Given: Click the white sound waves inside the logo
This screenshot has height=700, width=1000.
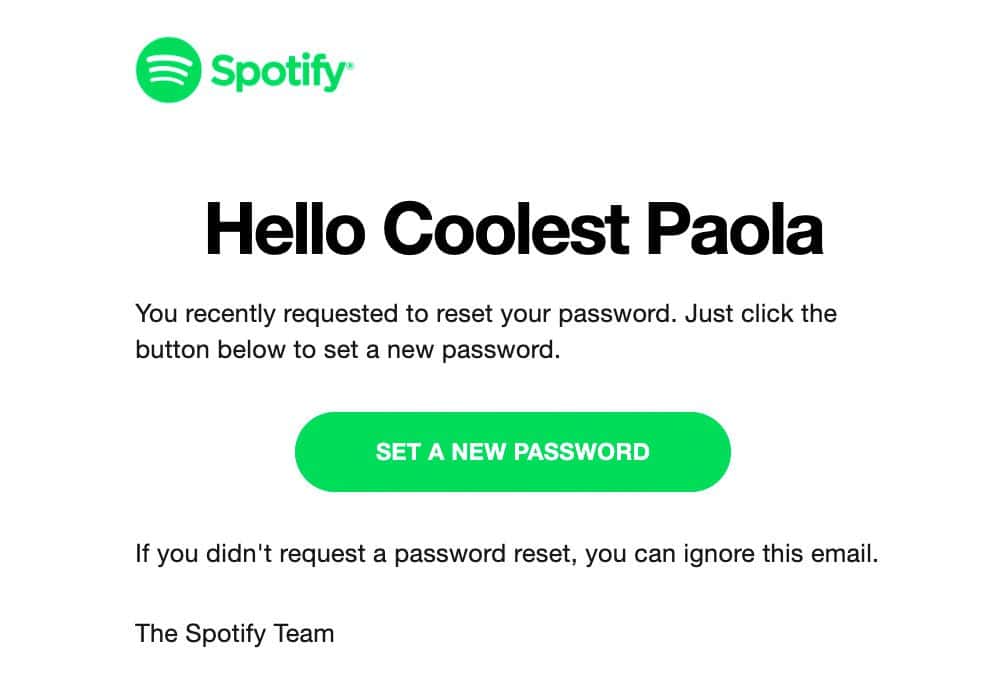Looking at the screenshot, I should (167, 70).
